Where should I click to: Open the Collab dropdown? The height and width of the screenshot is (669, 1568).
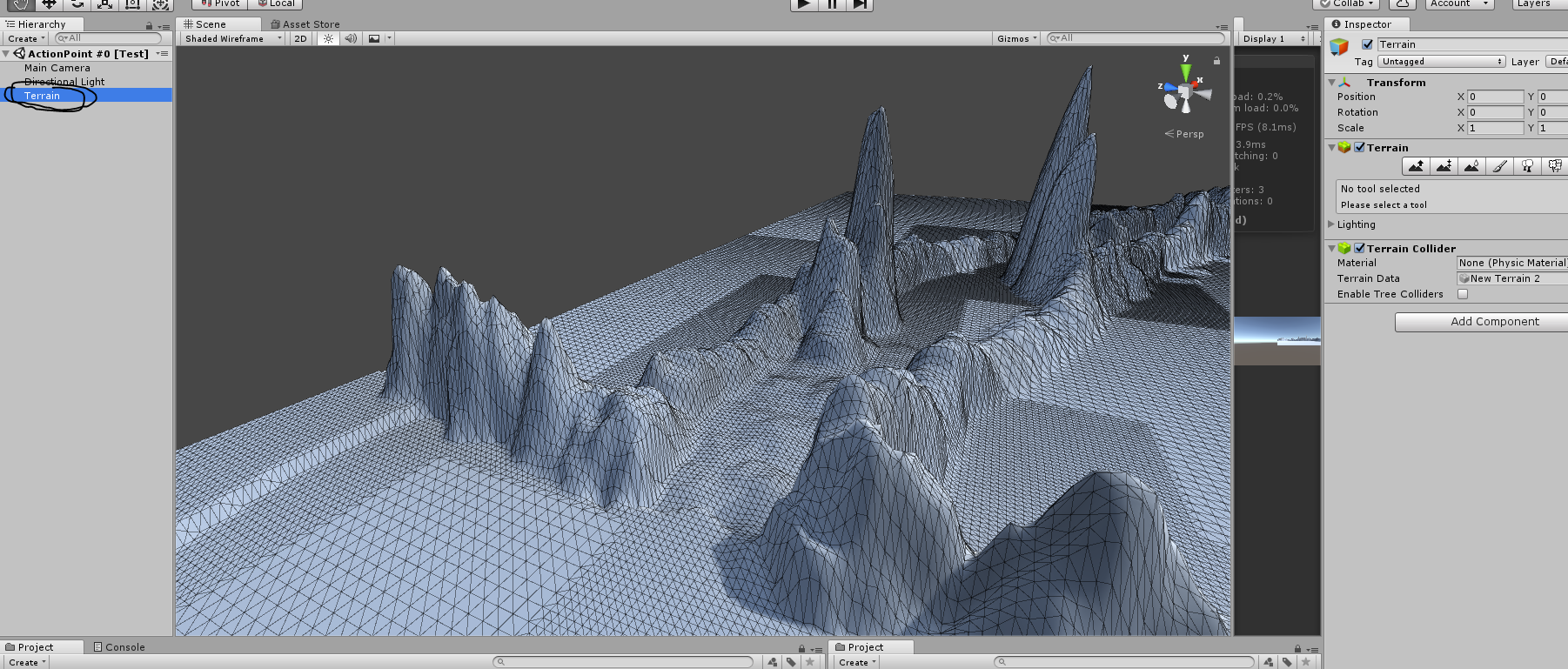tap(1346, 4)
